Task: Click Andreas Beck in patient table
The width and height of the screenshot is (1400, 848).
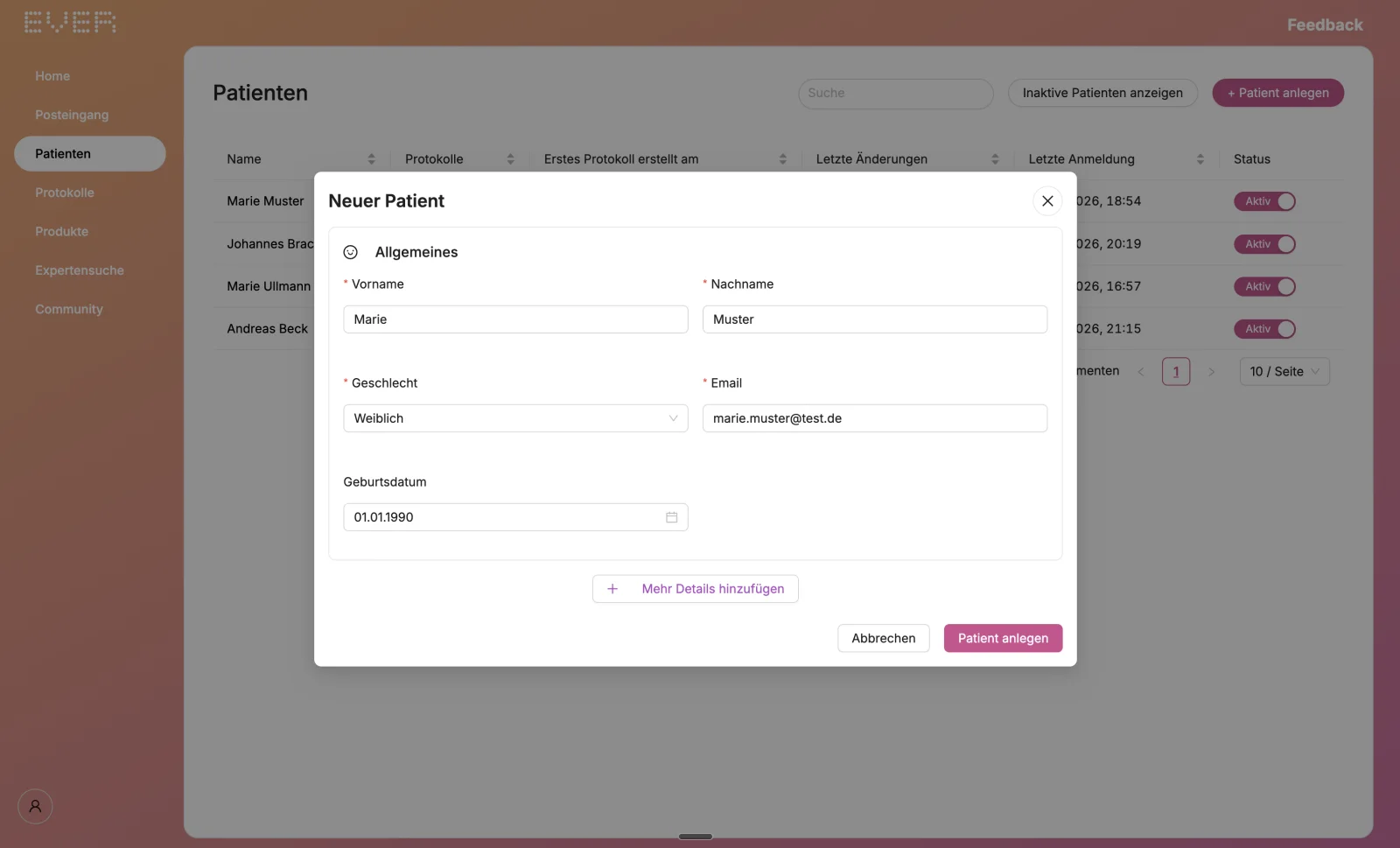Action: click(267, 329)
